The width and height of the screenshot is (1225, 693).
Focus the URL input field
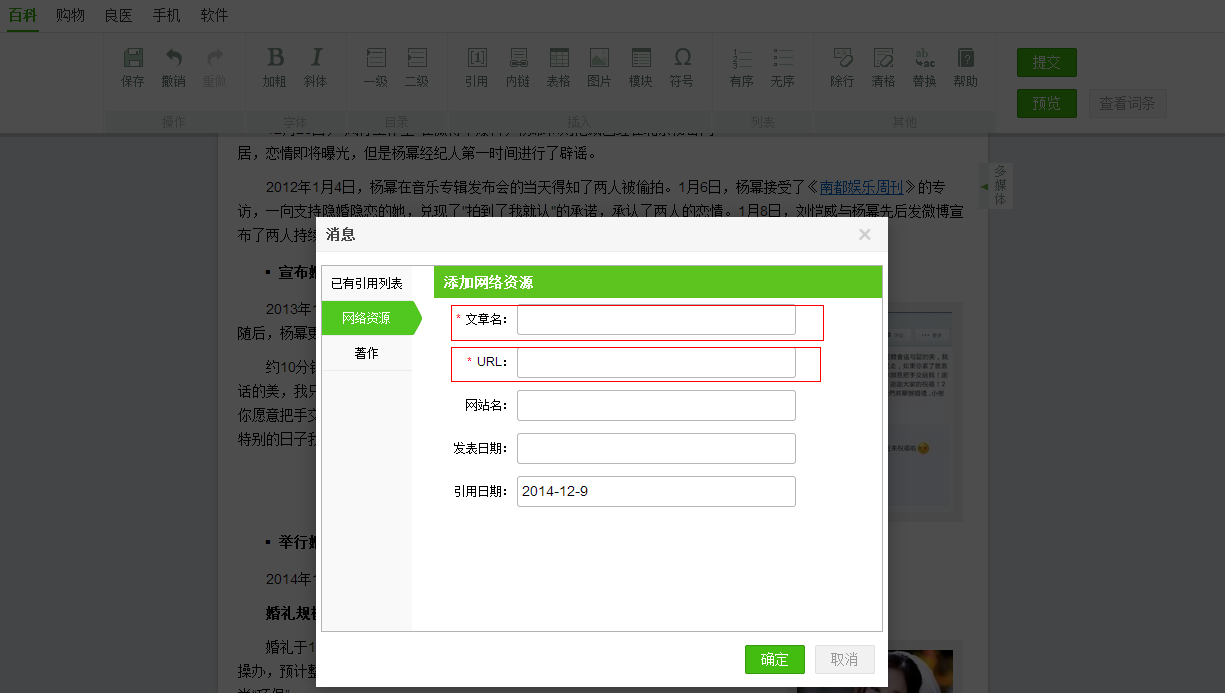pyautogui.click(x=656, y=362)
